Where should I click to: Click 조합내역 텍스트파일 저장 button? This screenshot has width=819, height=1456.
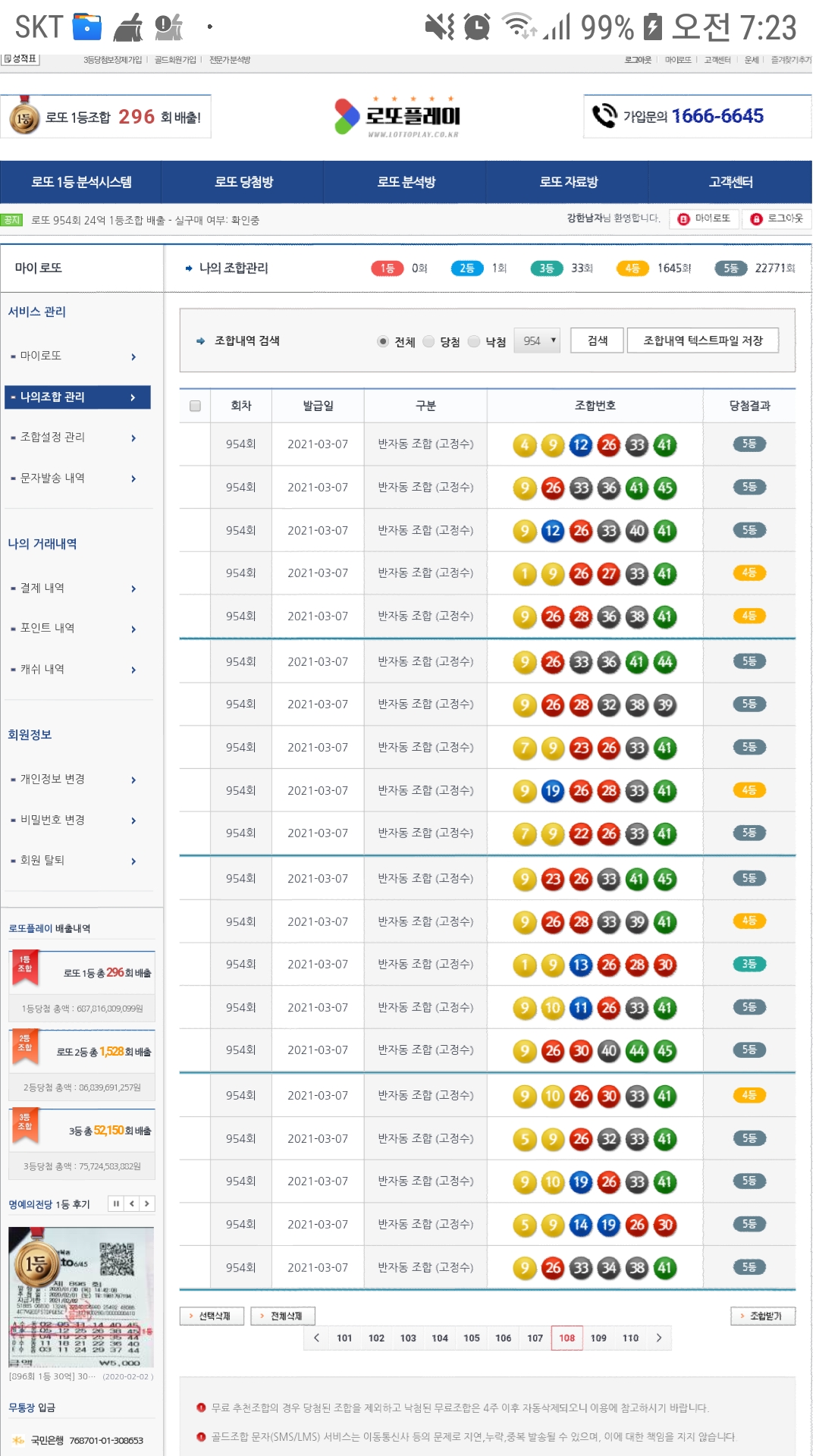[702, 341]
